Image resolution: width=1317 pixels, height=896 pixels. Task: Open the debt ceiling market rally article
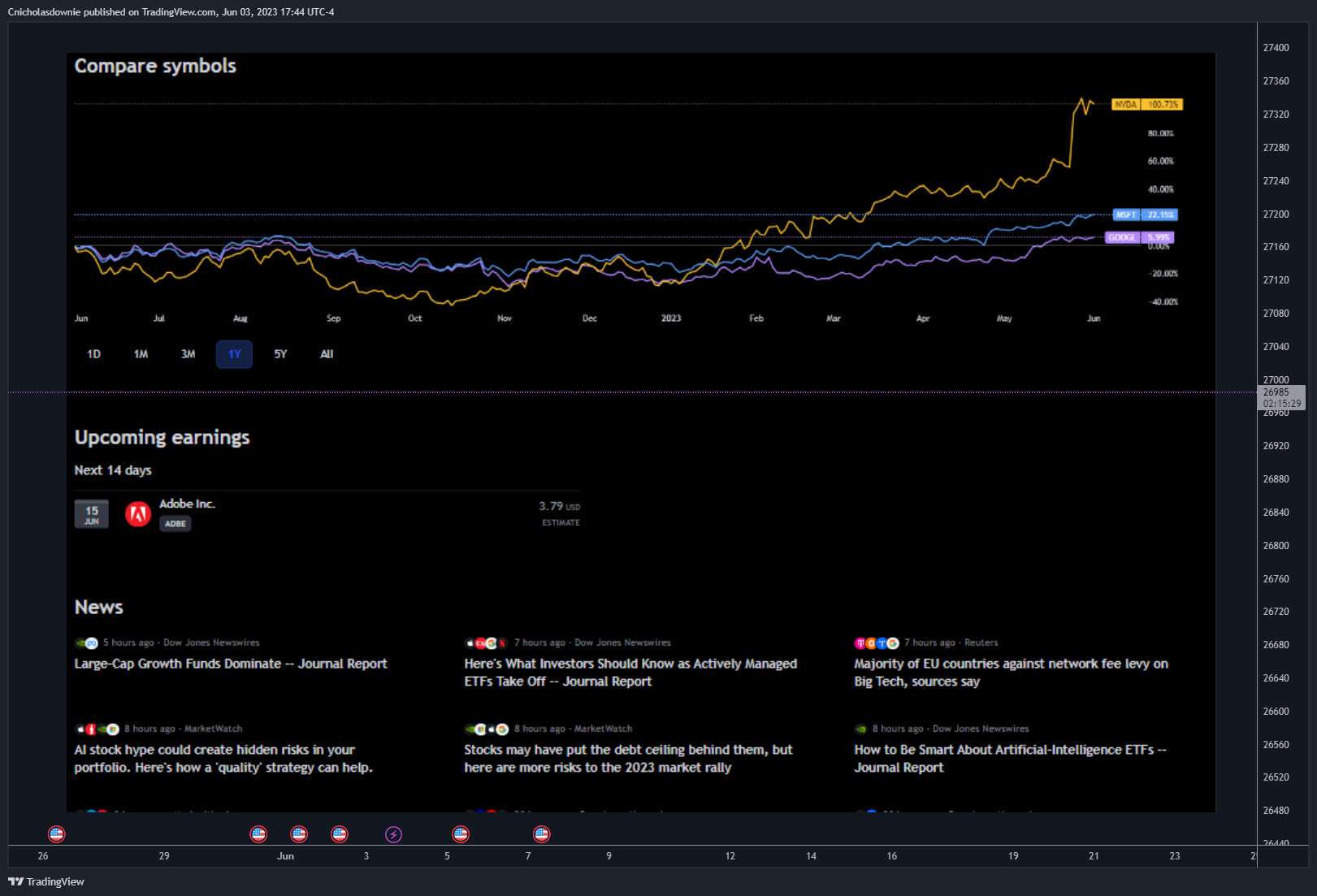coord(628,759)
